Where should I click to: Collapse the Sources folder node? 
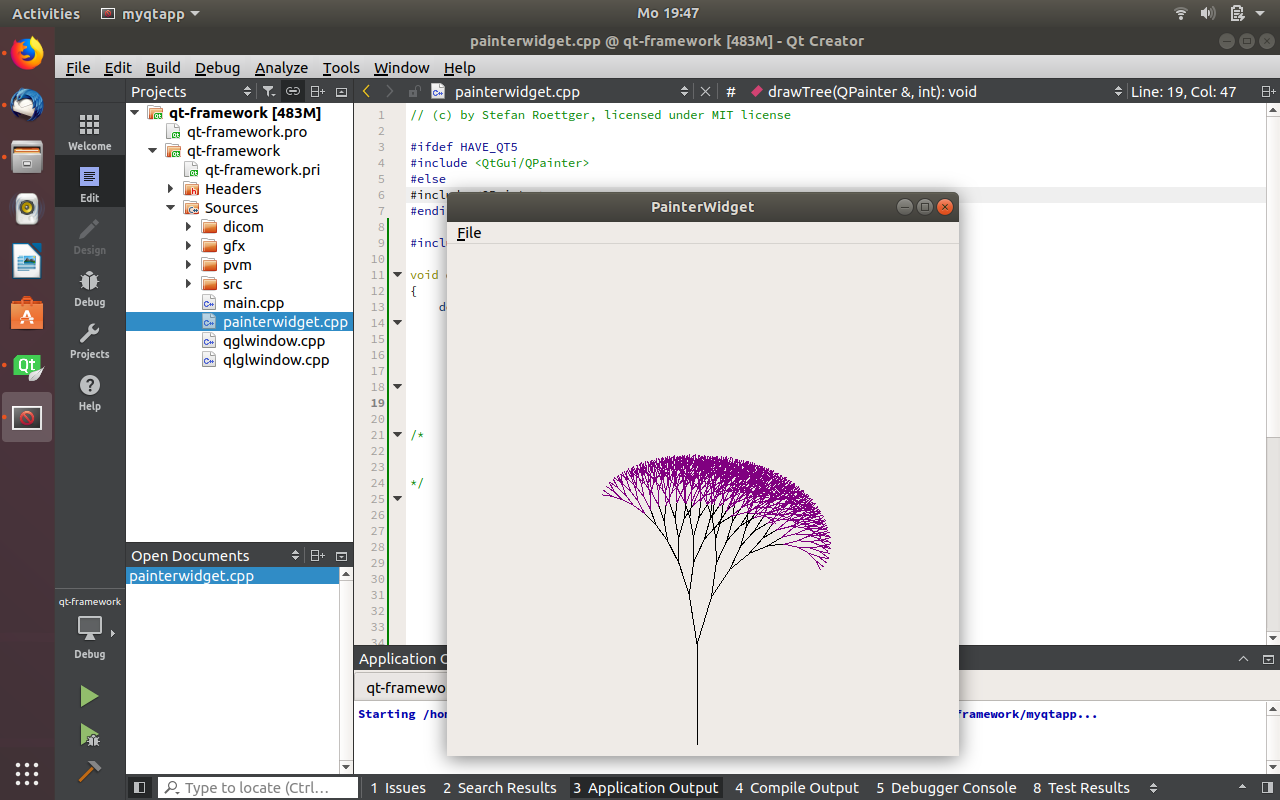[x=170, y=208]
